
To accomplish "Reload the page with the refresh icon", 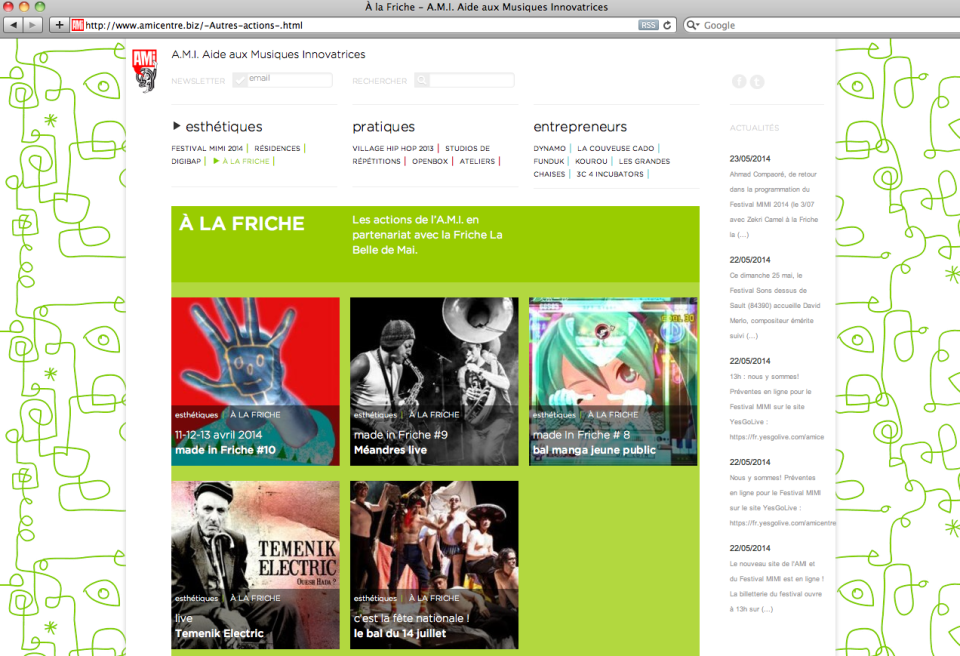I will [667, 25].
